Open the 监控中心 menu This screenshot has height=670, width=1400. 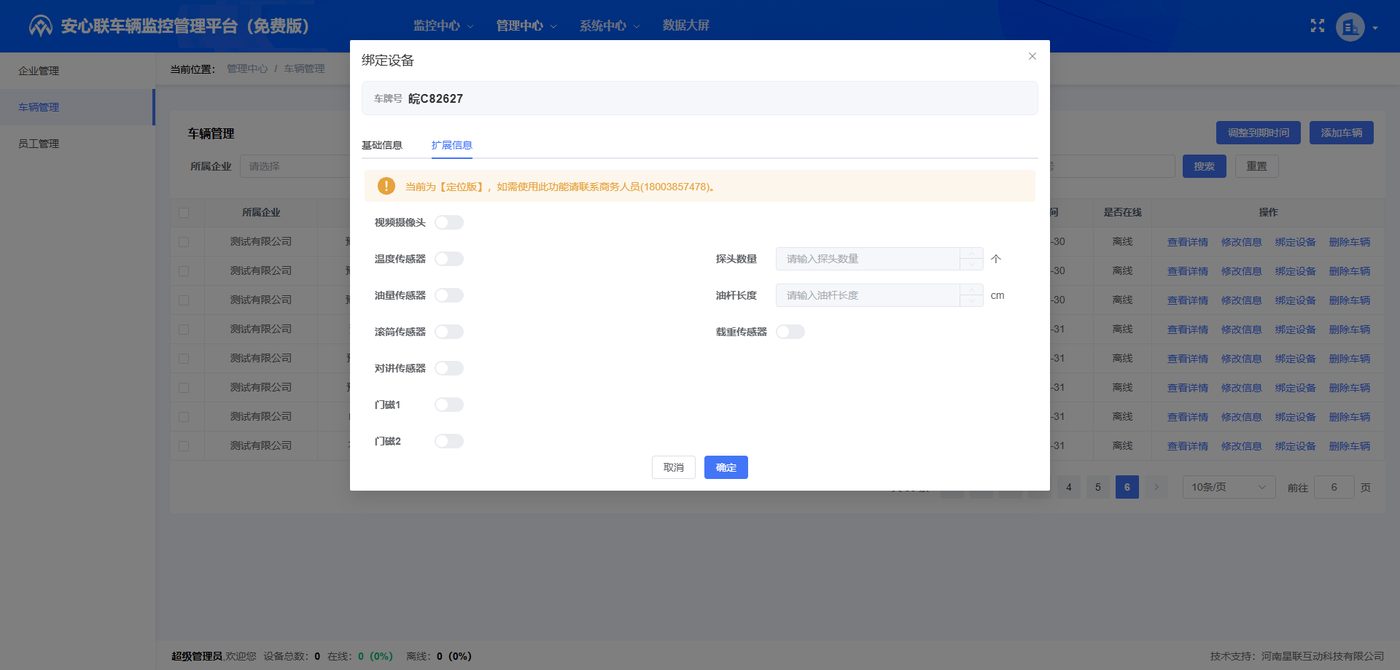coord(443,26)
